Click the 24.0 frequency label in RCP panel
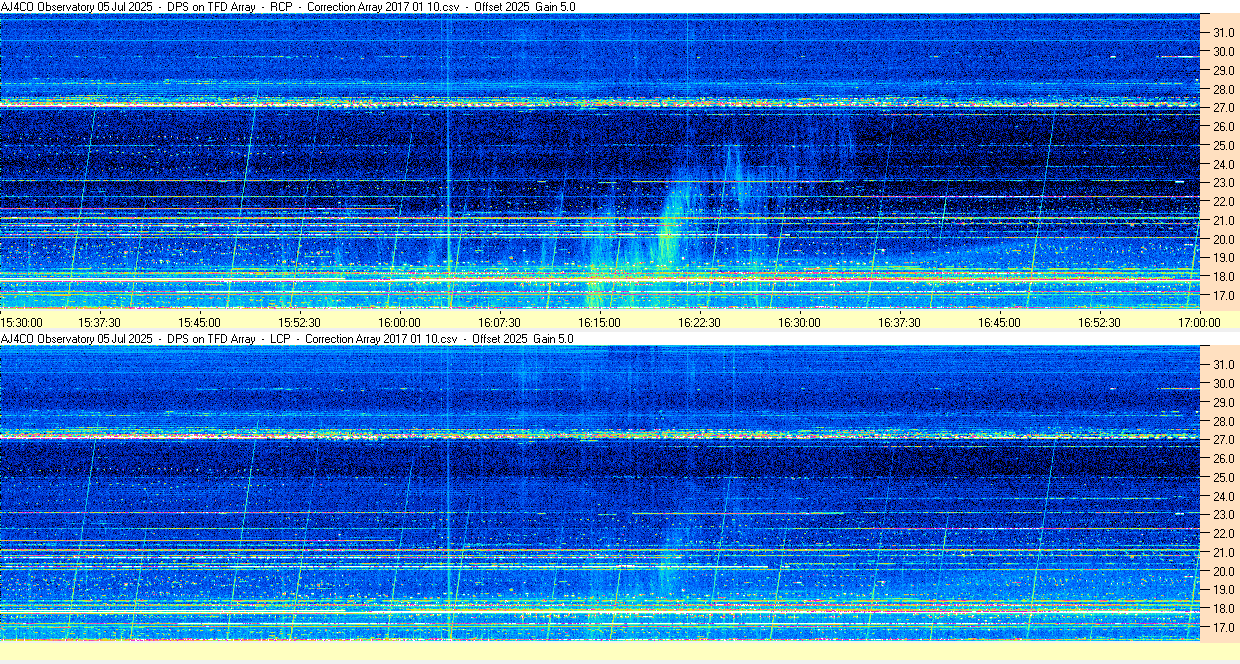1240x664 pixels. [1224, 164]
